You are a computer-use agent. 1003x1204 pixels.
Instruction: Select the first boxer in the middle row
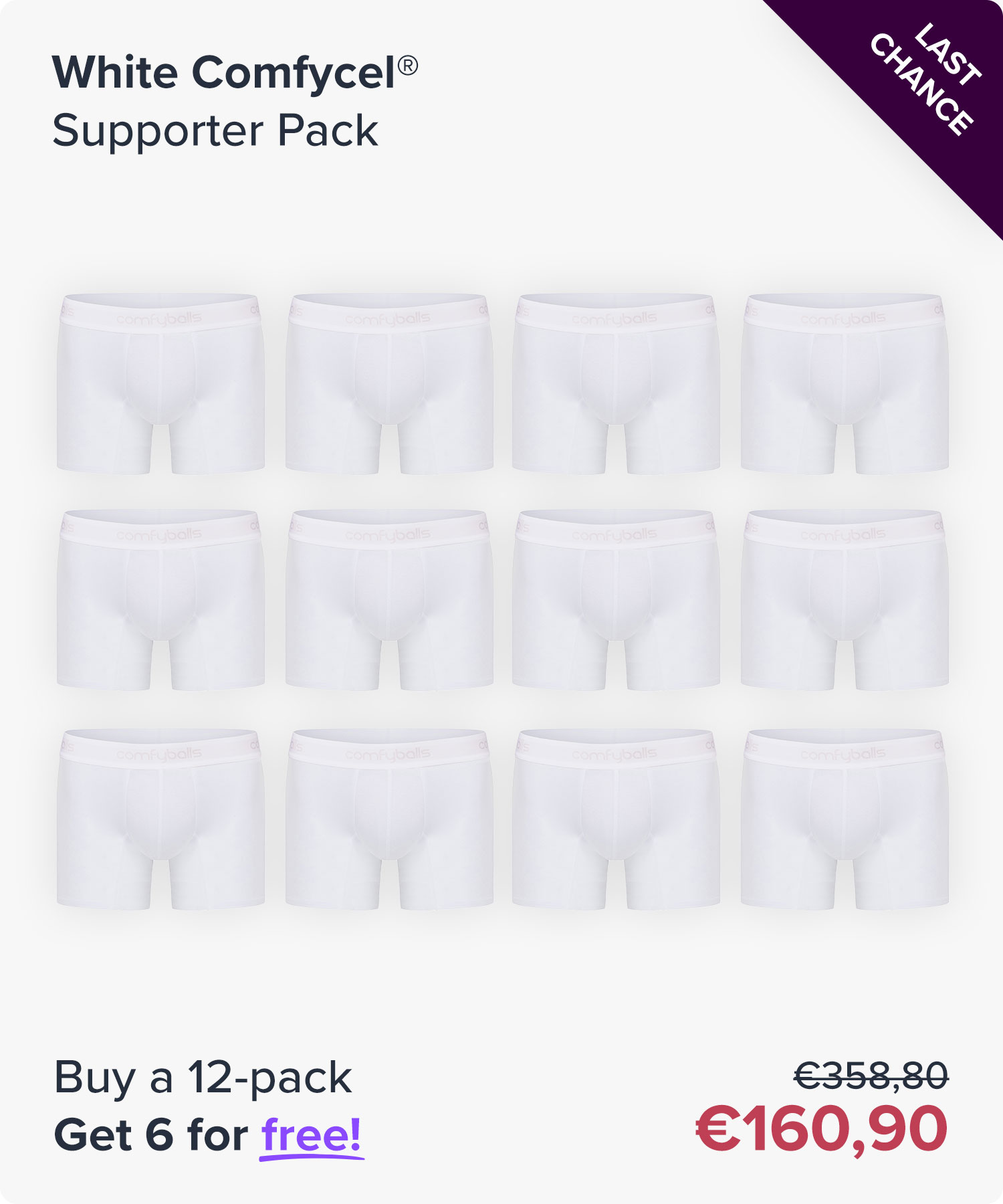tap(160, 600)
